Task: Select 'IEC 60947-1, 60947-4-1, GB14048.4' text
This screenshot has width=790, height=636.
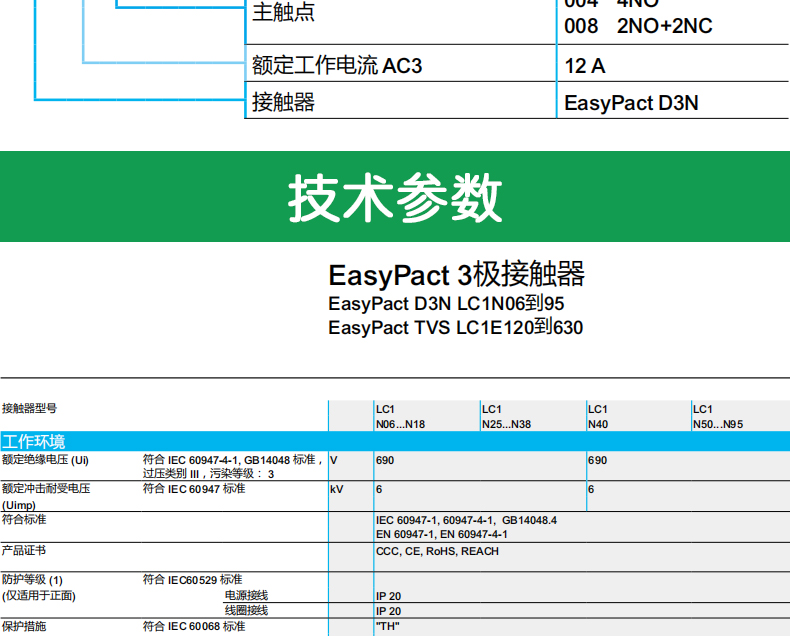Action: 466,520
